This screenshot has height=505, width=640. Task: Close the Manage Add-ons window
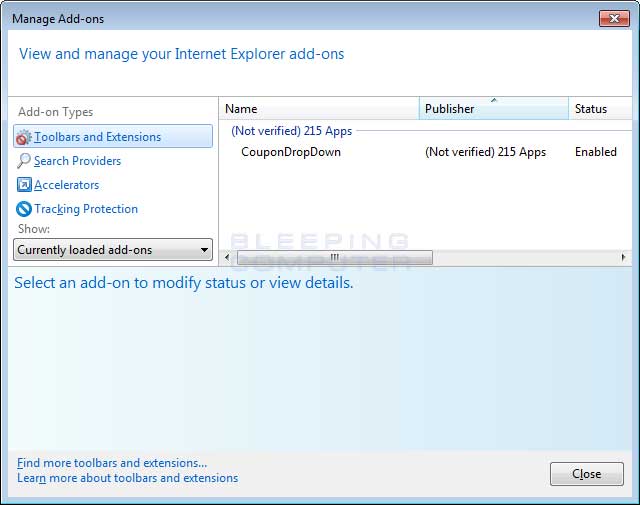[614, 18]
